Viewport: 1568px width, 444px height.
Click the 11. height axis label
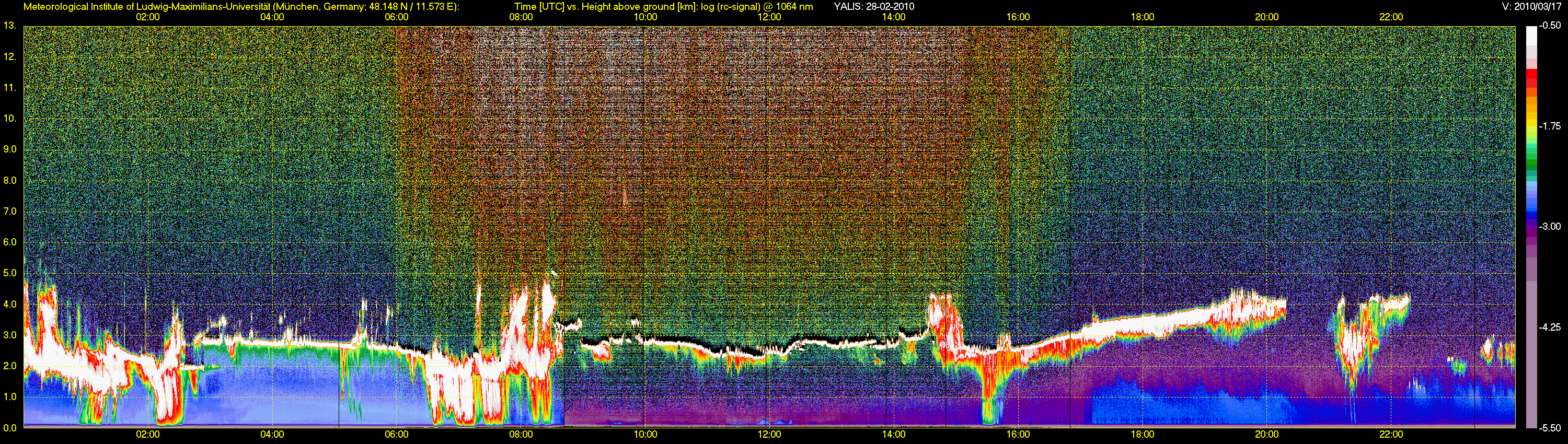click(x=10, y=88)
